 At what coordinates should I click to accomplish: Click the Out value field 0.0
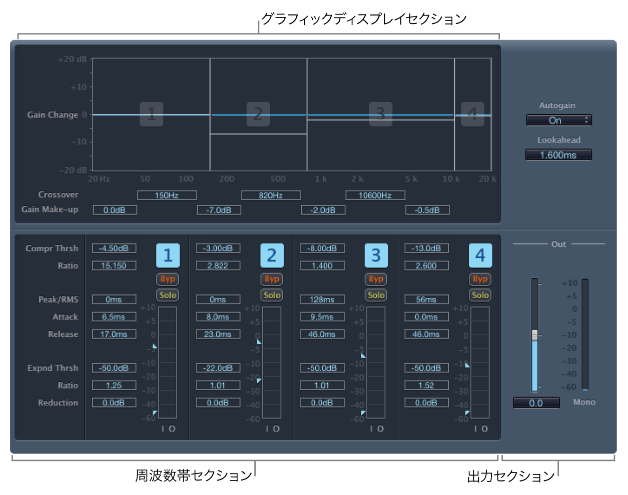click(536, 403)
